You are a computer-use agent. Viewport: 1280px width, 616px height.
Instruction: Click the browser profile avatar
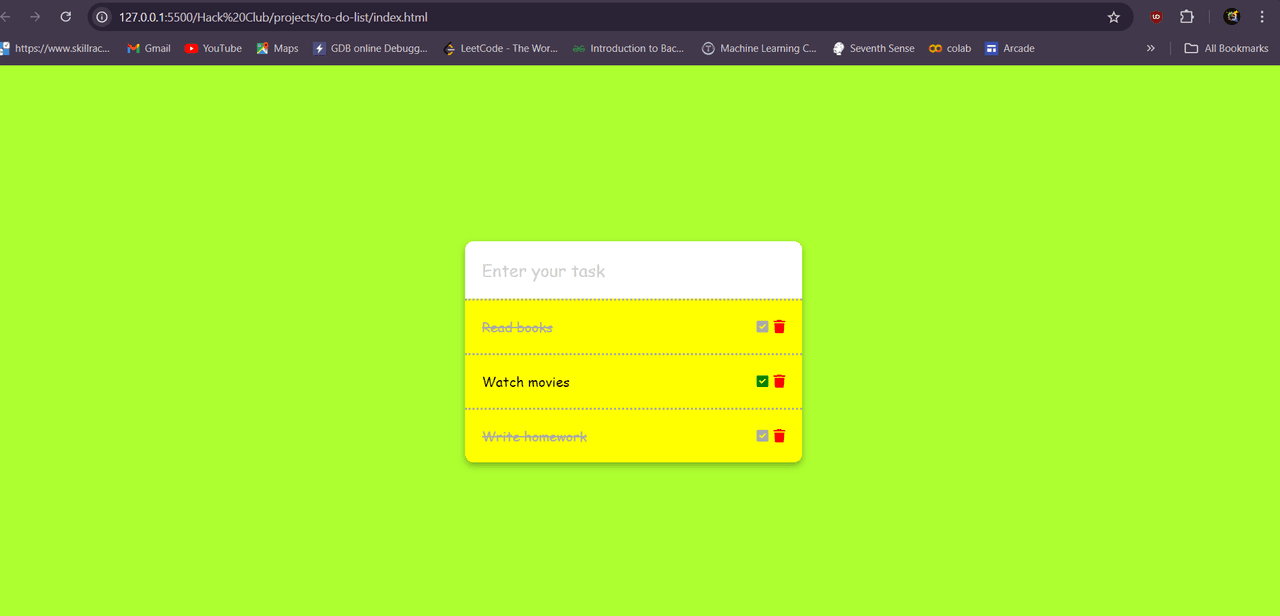(1232, 17)
